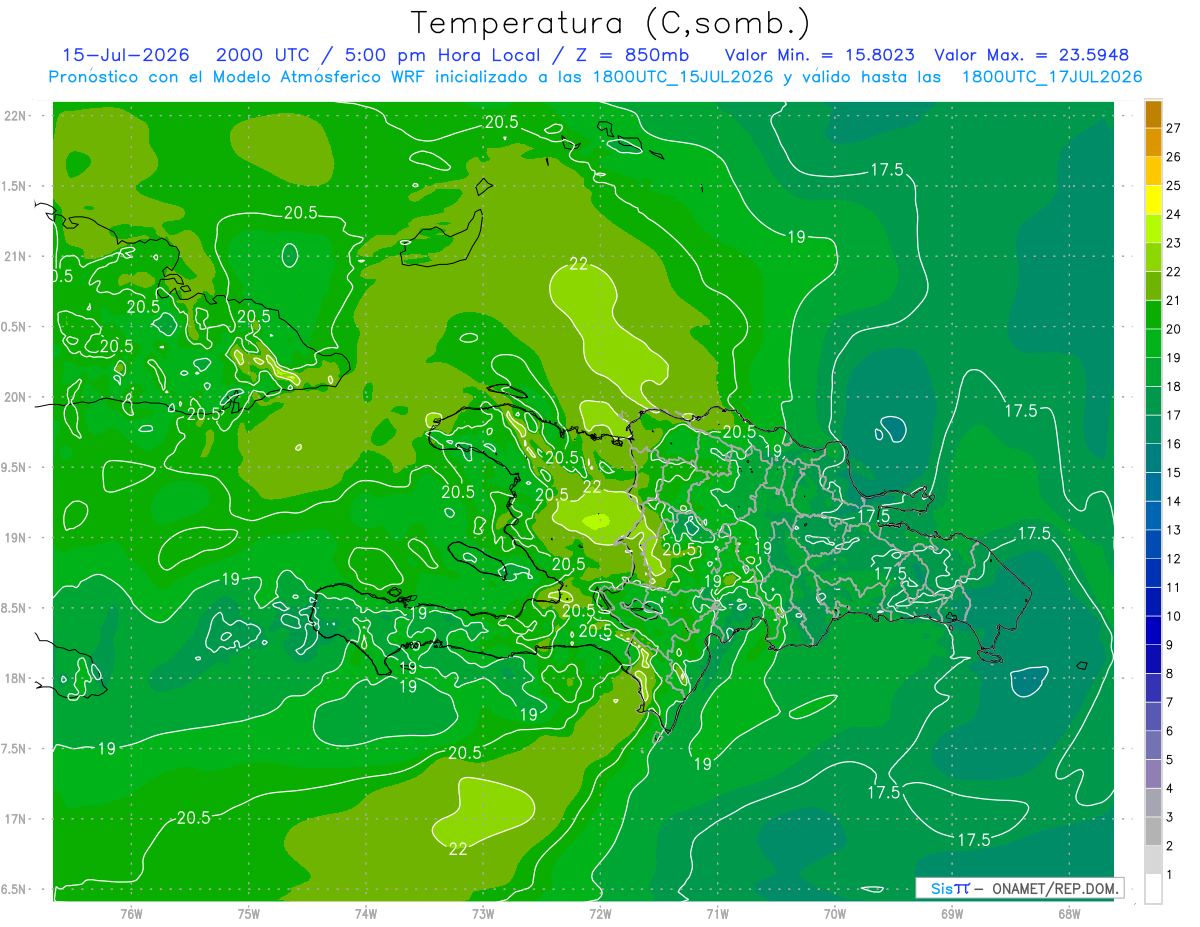The height and width of the screenshot is (927, 1200).
Task: Click the '17N' latitude axis label
Action: click(x=17, y=819)
